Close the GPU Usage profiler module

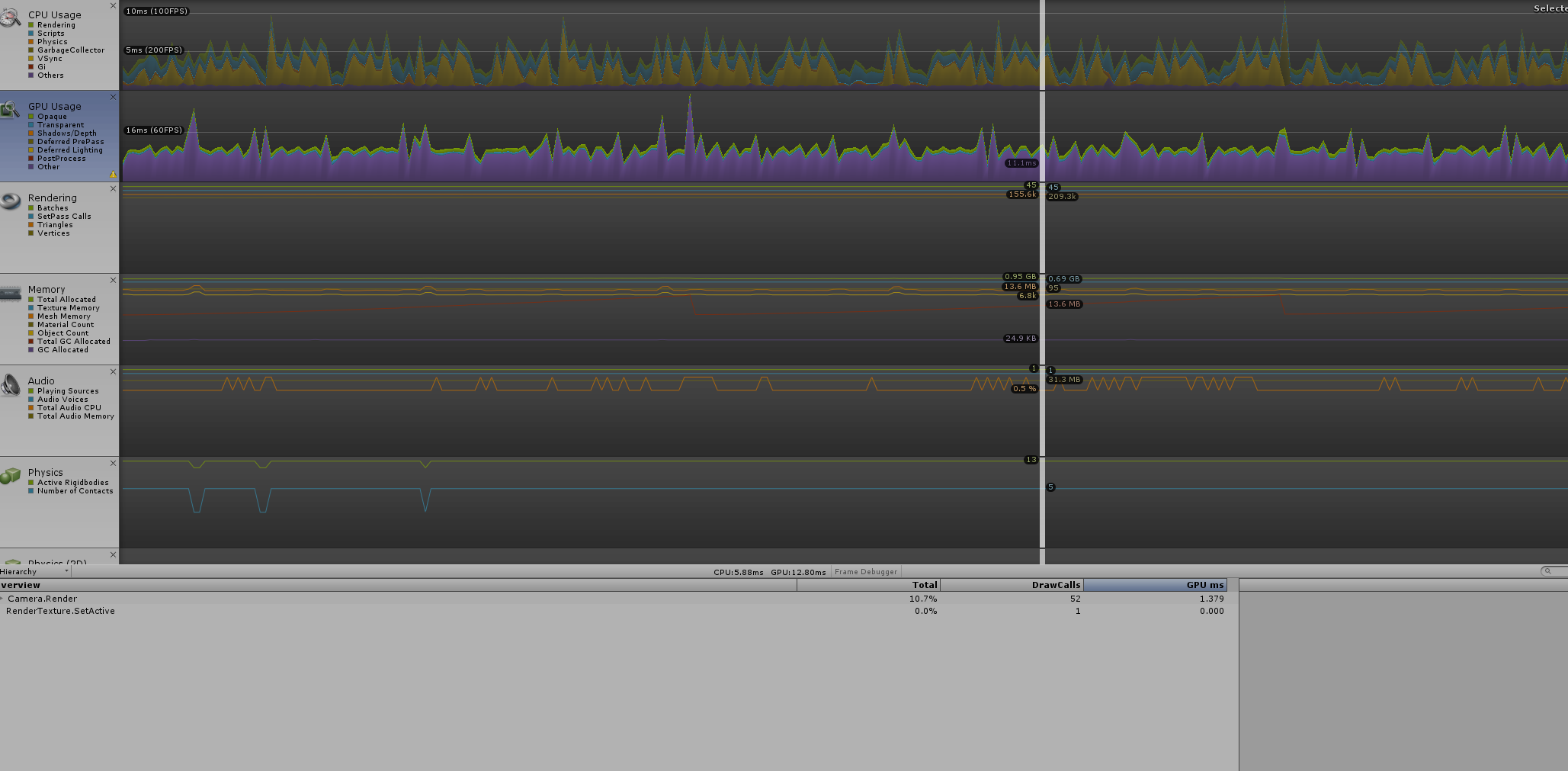tap(113, 98)
